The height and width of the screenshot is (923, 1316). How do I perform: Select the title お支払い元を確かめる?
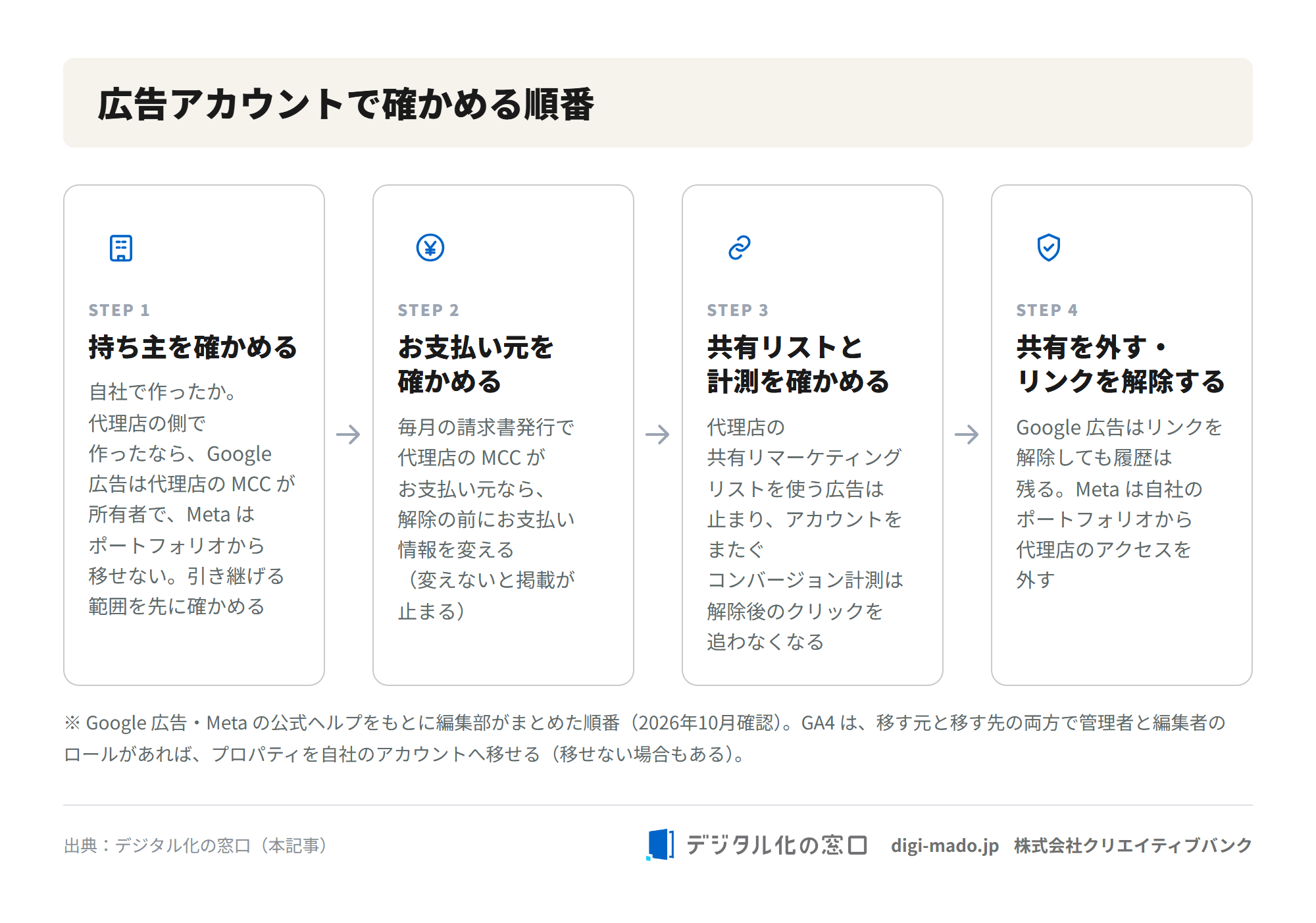(476, 364)
